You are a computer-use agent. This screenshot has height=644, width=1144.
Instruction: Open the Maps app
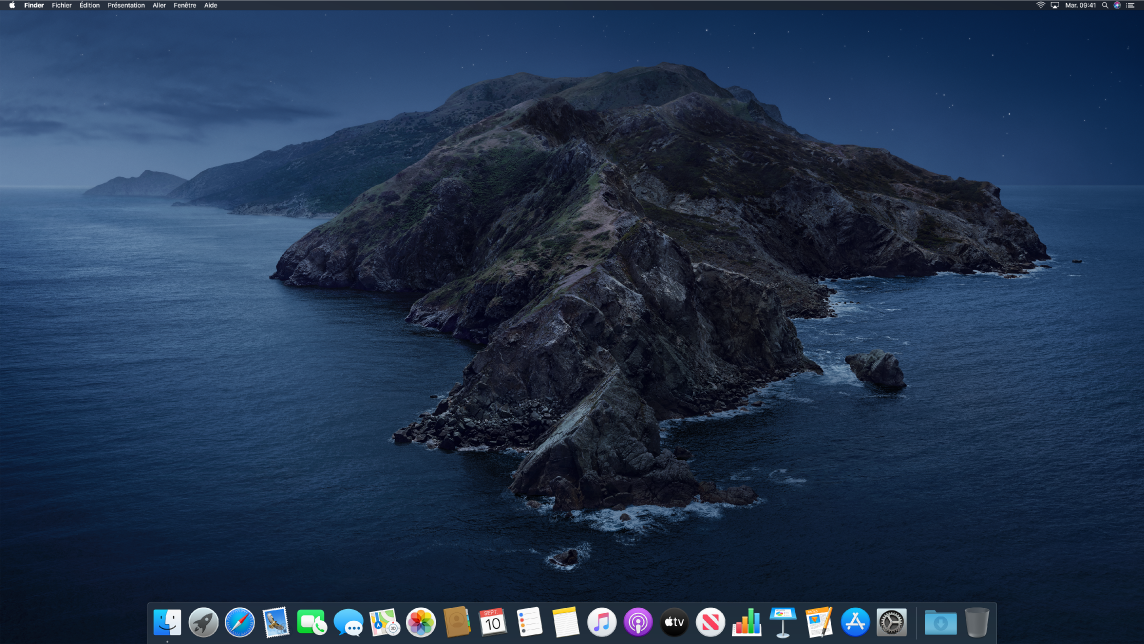(383, 622)
